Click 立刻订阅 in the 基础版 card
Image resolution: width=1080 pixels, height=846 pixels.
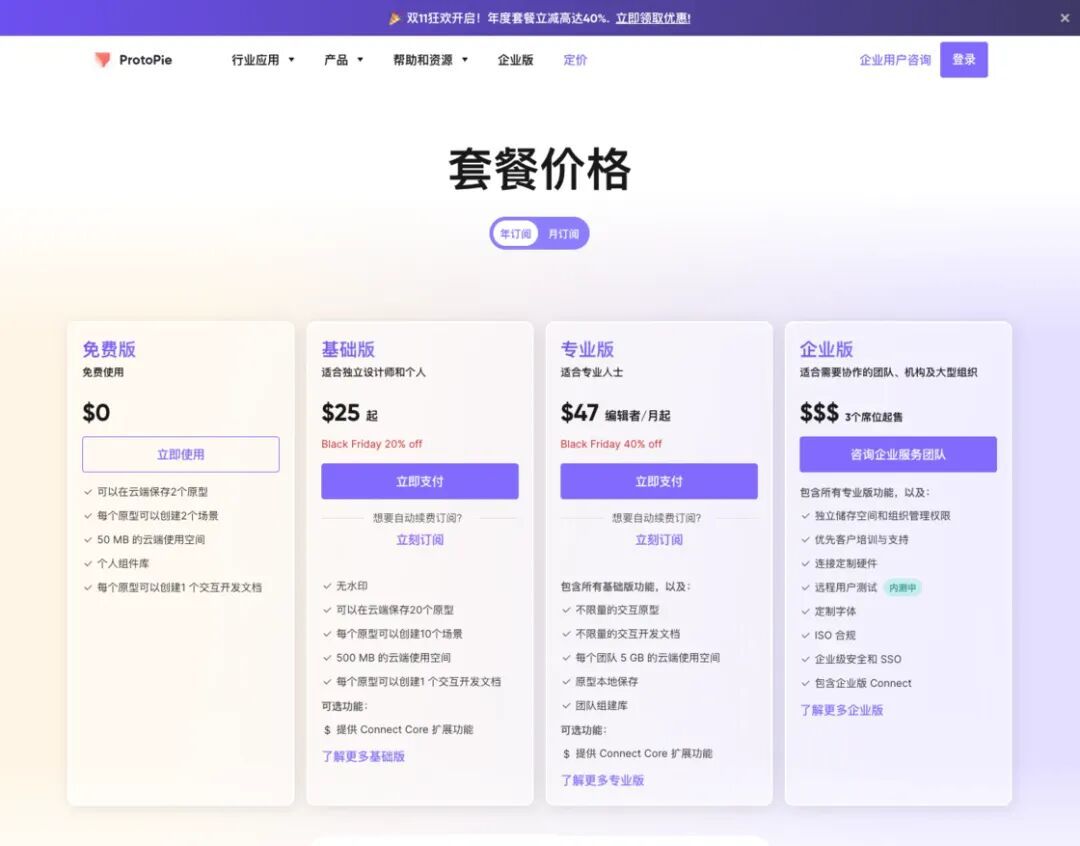[x=419, y=539]
